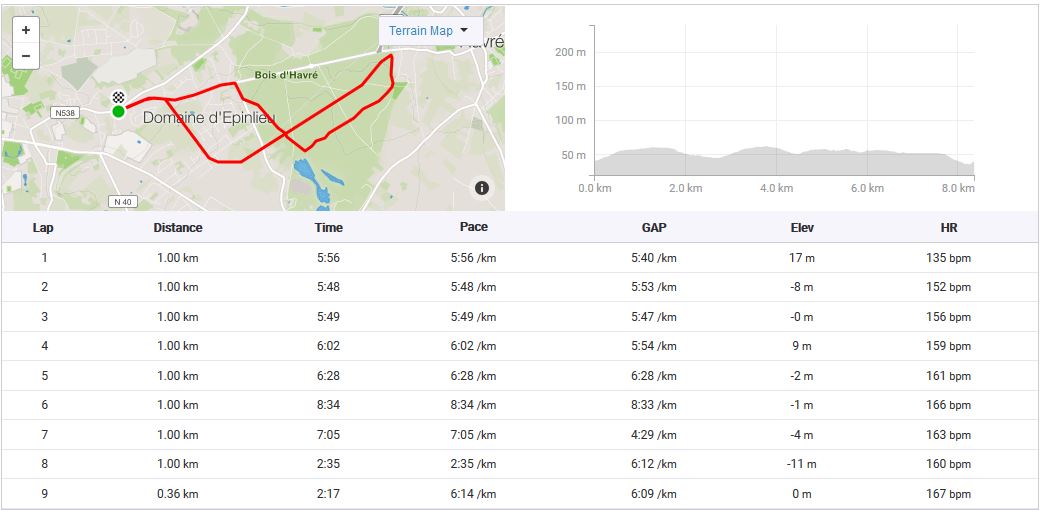The height and width of the screenshot is (510, 1041).
Task: Click the green start marker on map
Action: tap(118, 111)
